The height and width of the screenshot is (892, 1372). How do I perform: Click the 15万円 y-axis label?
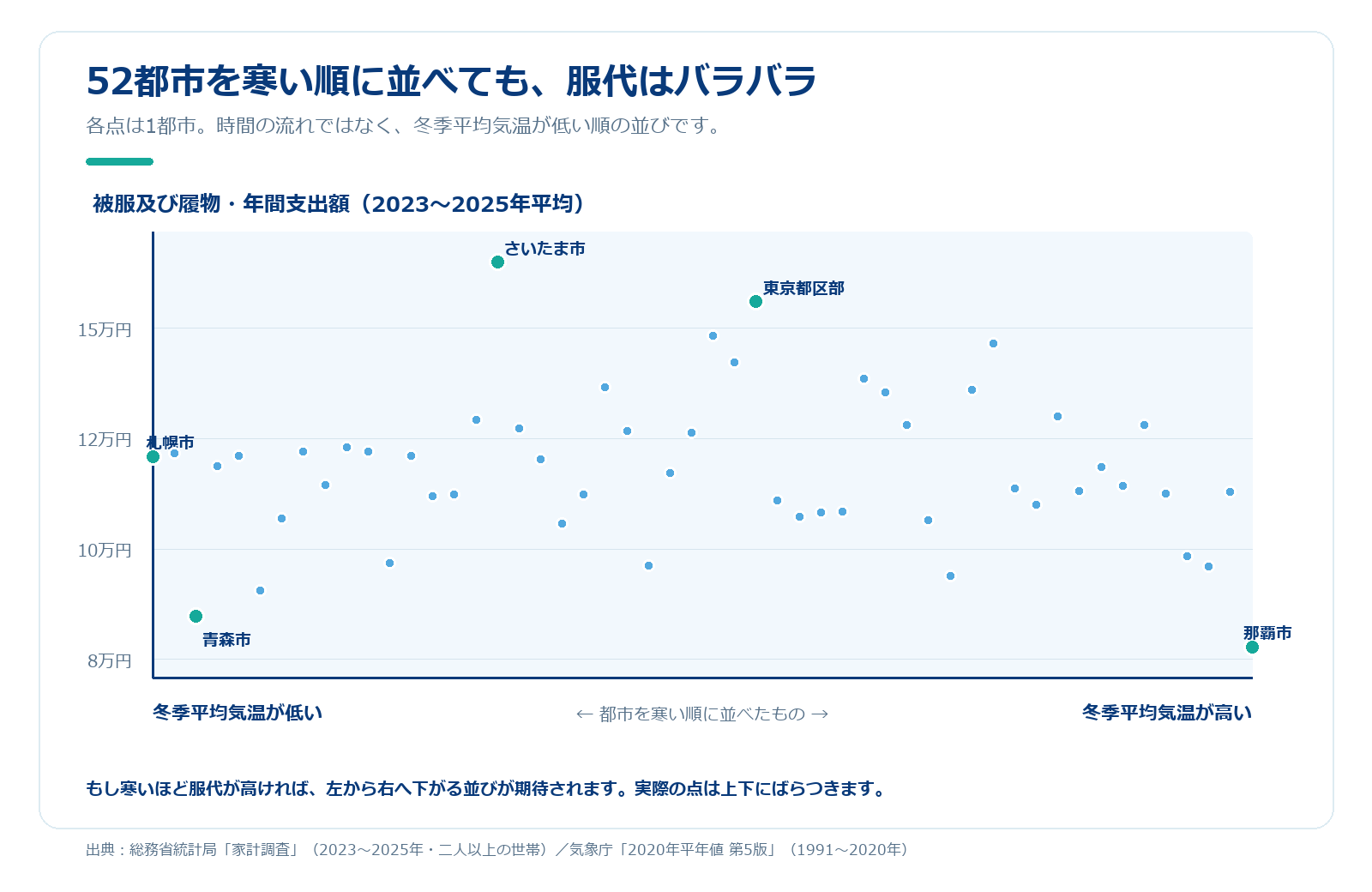(105, 329)
